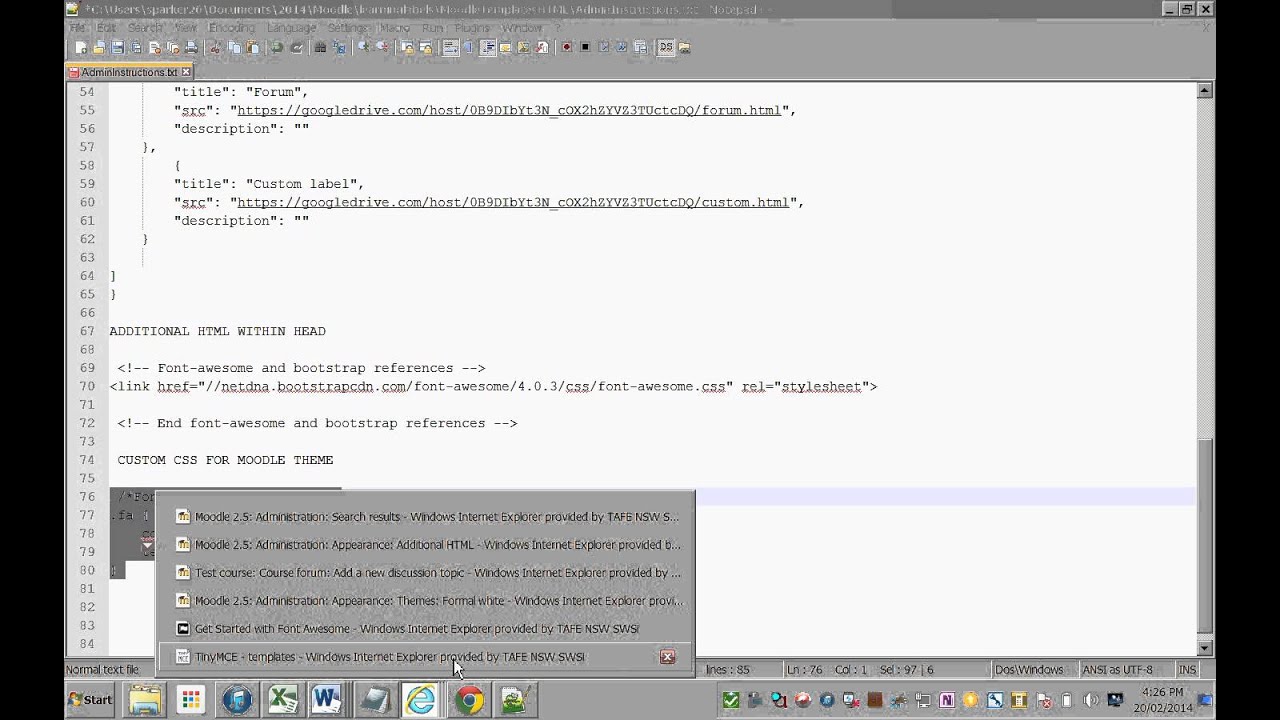Screen dimensions: 1280x720
Task: Save the current document via Save icon
Action: coord(116,46)
